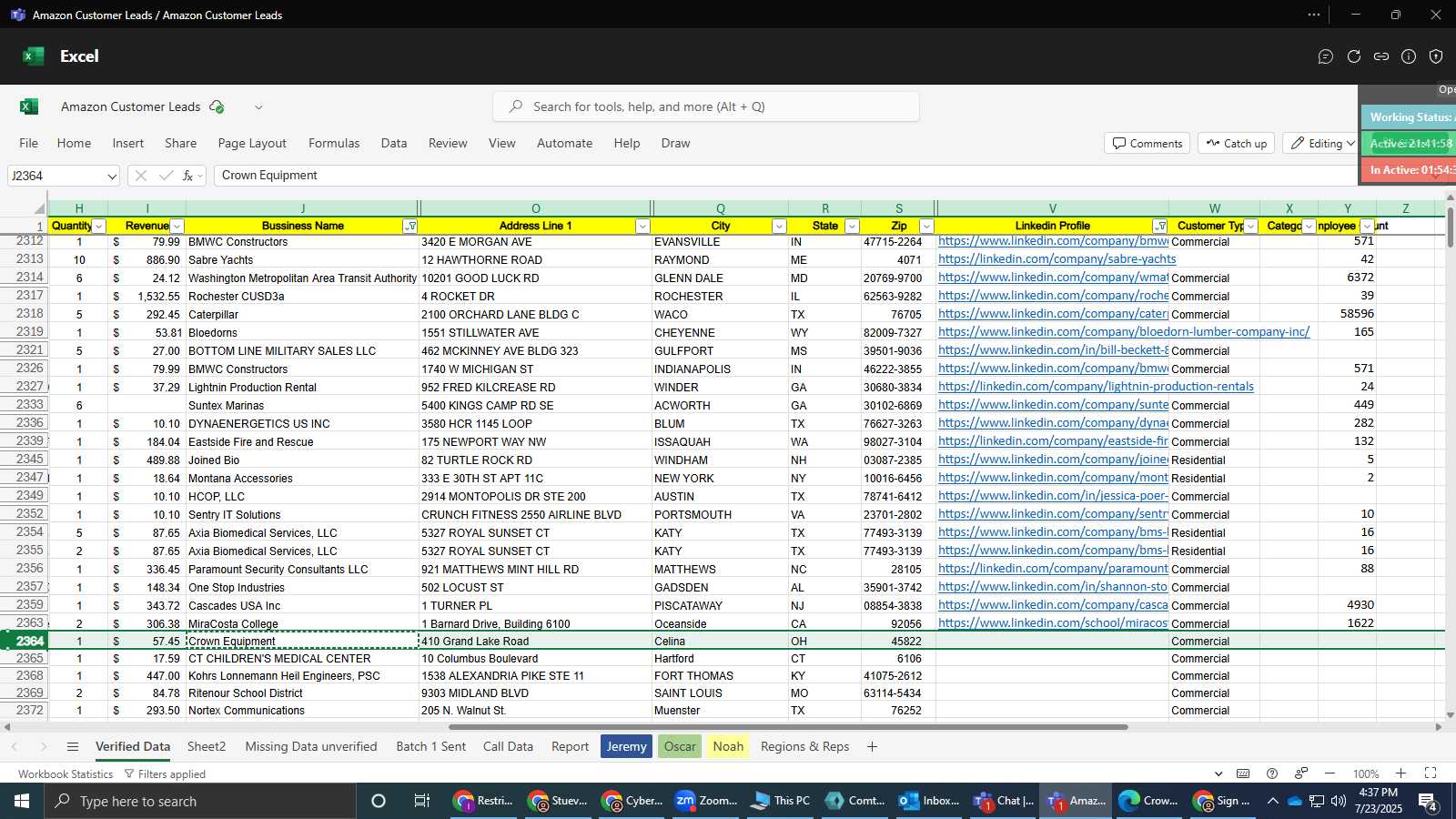Open the insert function fx icon
Image resolution: width=1456 pixels, height=819 pixels.
188,176
